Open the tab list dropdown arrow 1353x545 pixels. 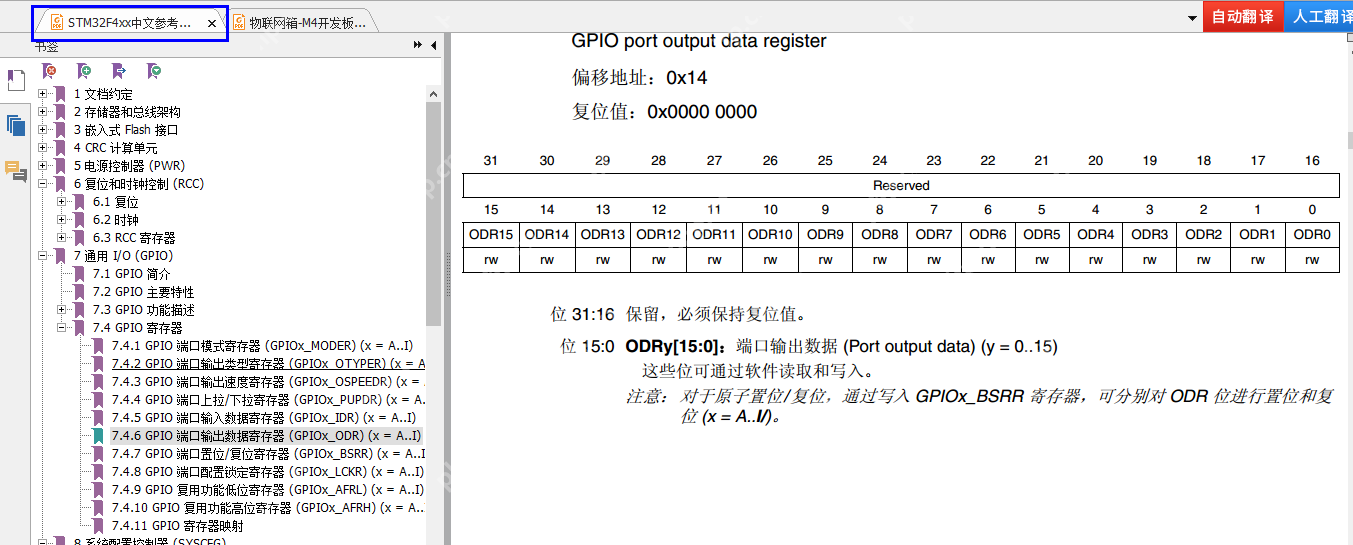(1192, 18)
